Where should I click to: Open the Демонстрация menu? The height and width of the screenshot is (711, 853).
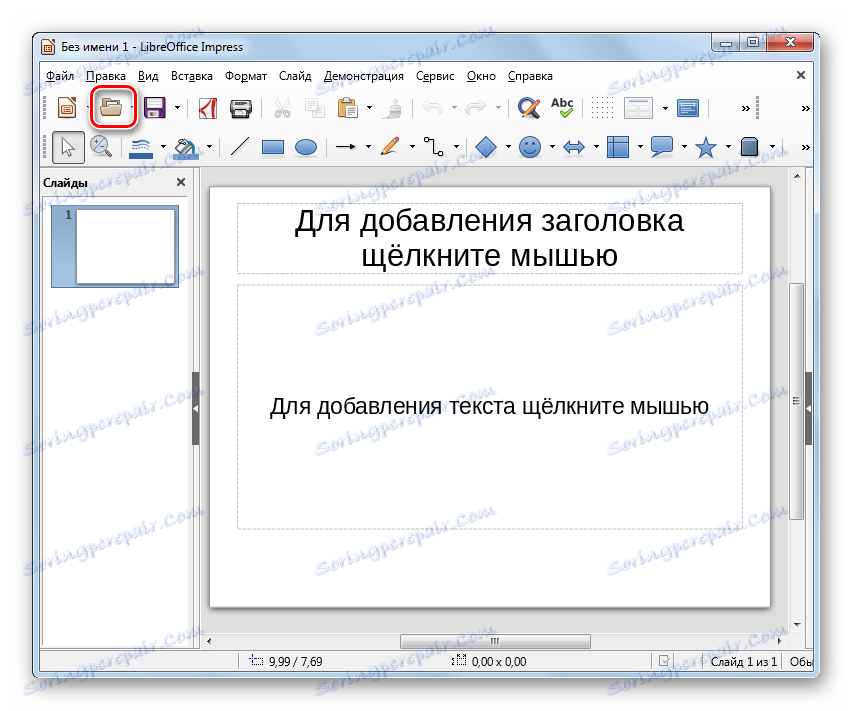[x=363, y=76]
